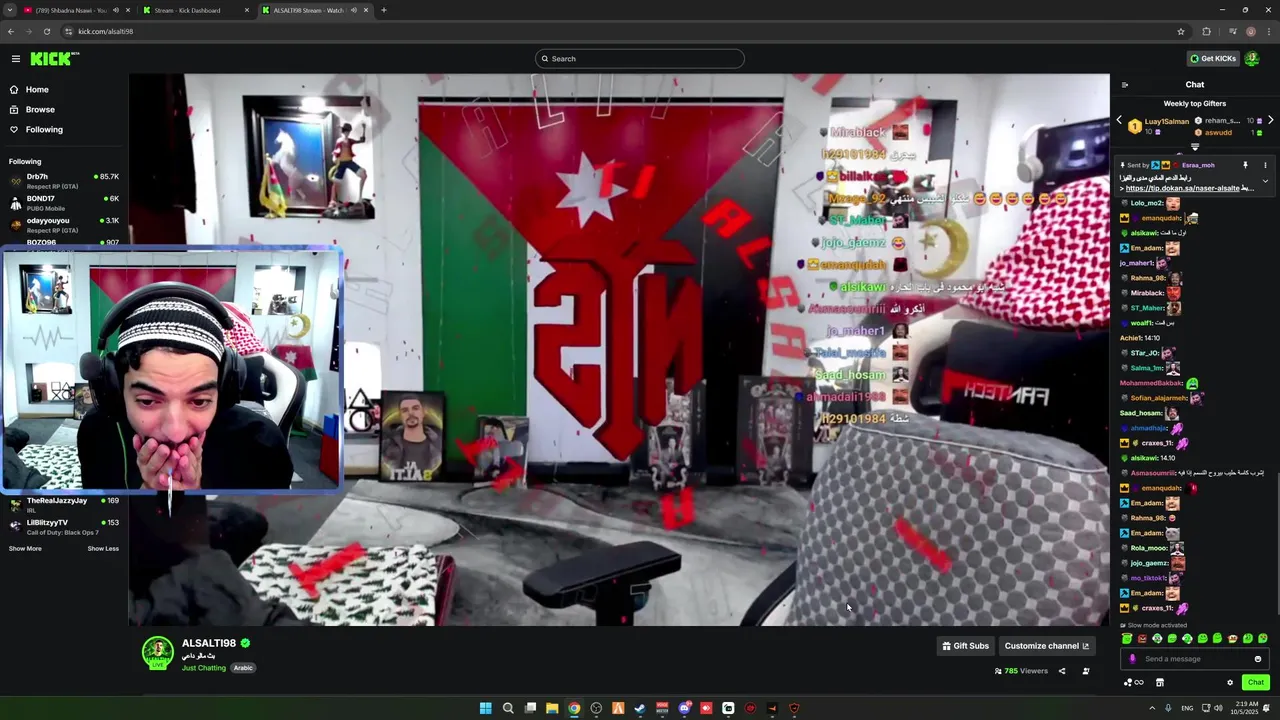Viewport: 1280px width, 720px height.
Task: Click Luay1Salman top gifter name
Action: [x=1167, y=121]
